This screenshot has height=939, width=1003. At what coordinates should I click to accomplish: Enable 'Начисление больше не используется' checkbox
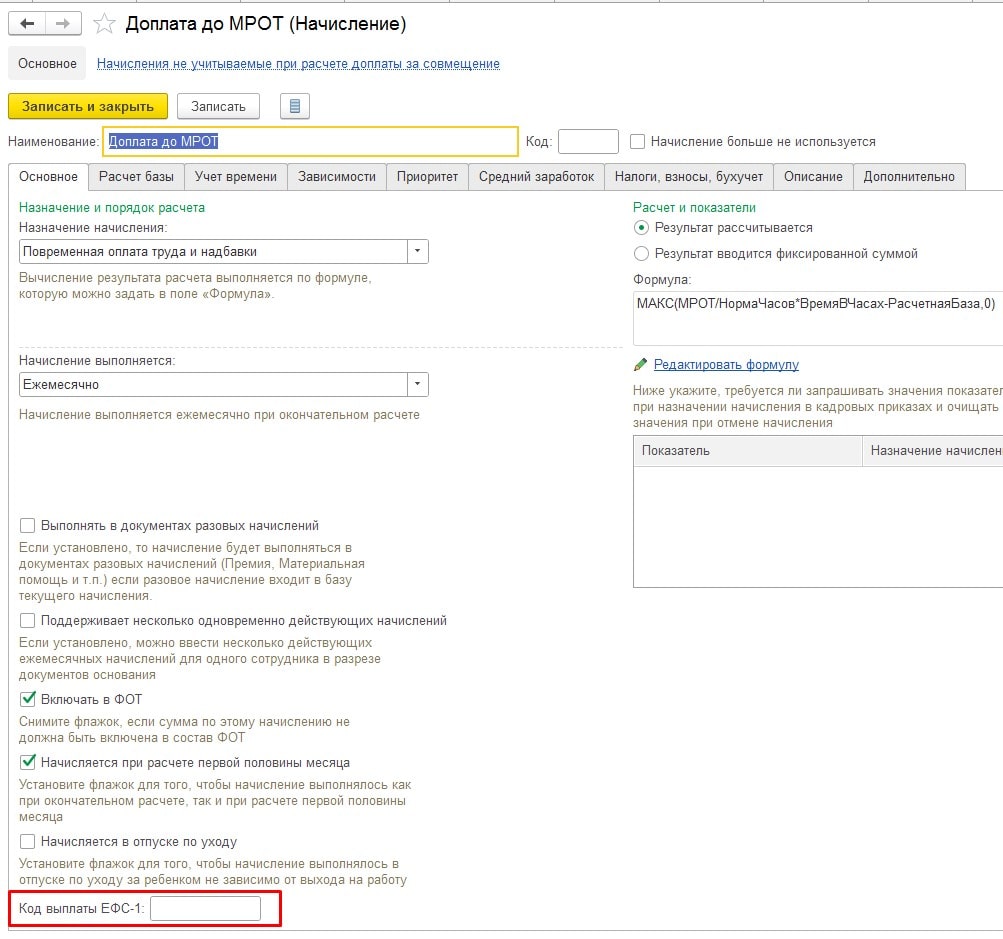tap(638, 142)
